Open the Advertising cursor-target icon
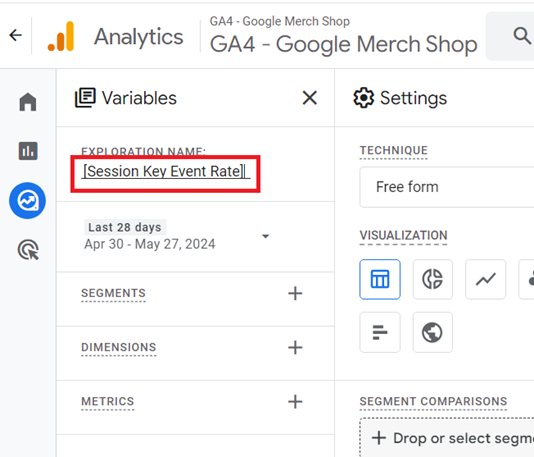The height and width of the screenshot is (457, 534). 28,250
